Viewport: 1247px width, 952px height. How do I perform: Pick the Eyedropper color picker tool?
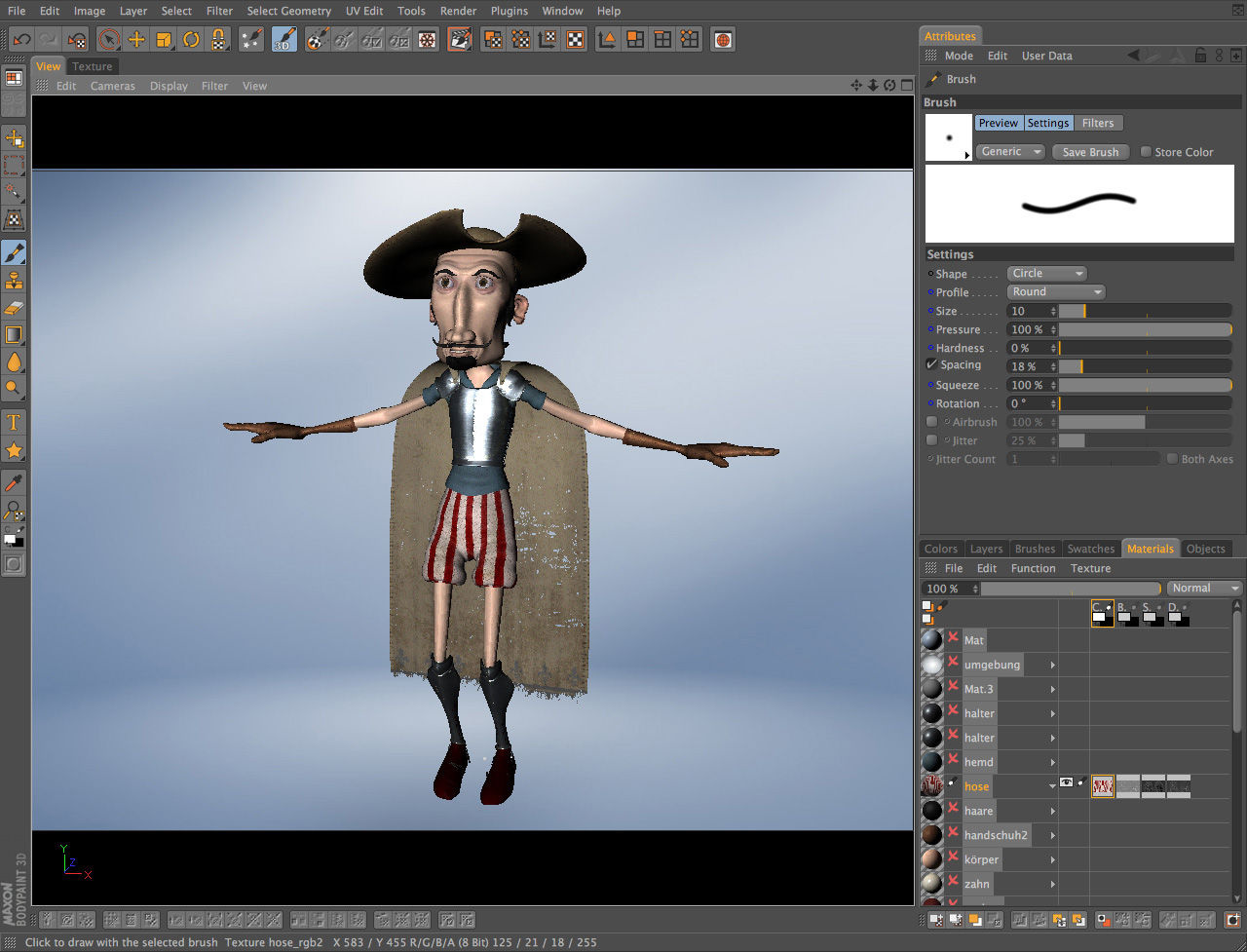coord(14,482)
